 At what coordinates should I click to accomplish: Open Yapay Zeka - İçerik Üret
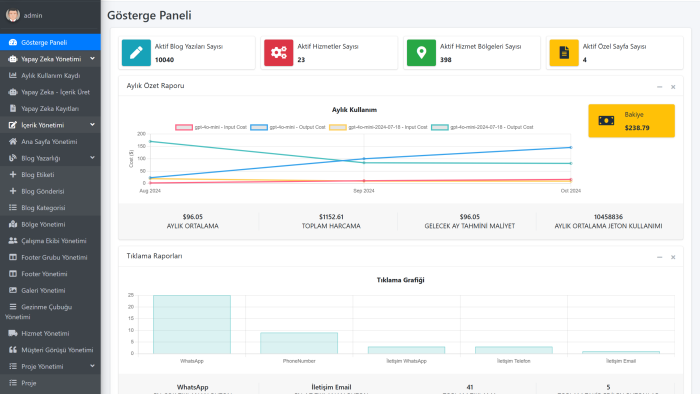pos(50,92)
